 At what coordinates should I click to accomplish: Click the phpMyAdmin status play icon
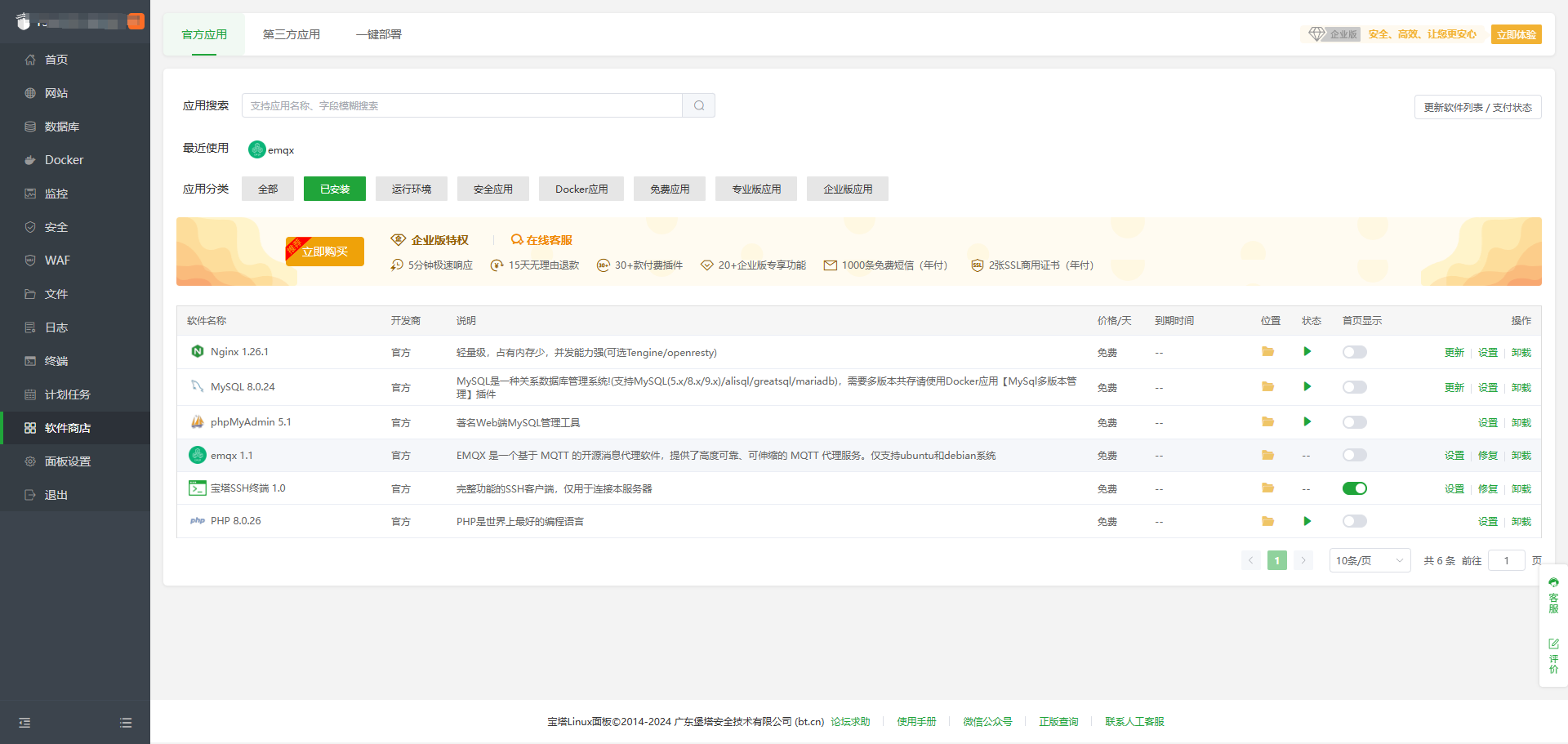pyautogui.click(x=1307, y=422)
